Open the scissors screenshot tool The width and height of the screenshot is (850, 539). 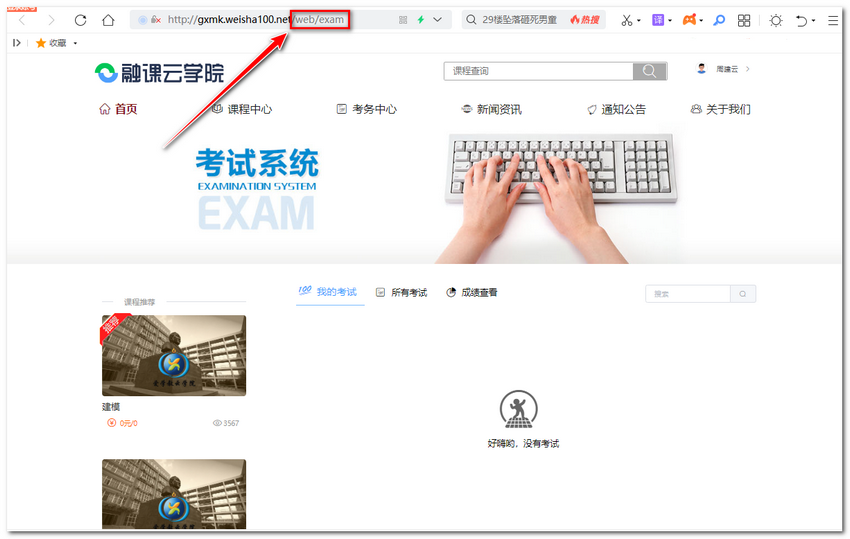tap(626, 20)
